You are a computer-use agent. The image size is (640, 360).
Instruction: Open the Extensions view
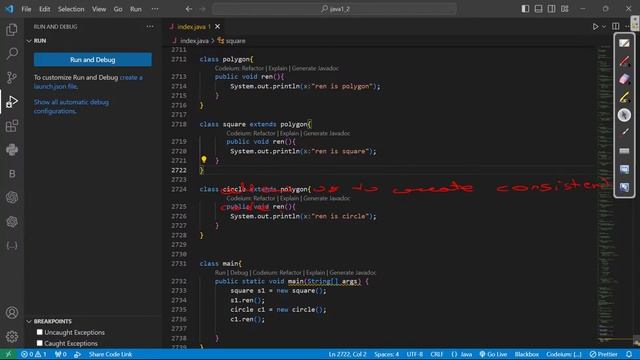tap(12, 126)
